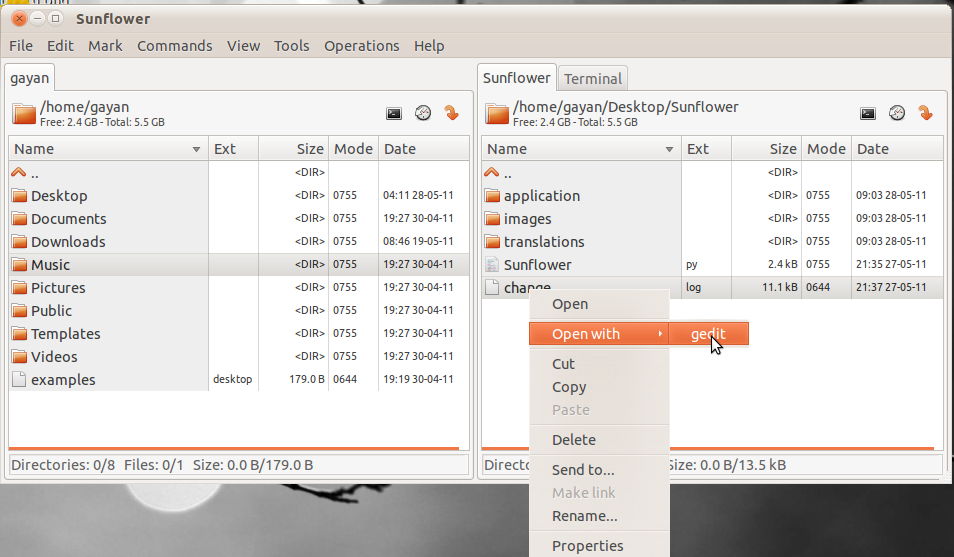Open the File menu
Screen dimensions: 954x557
point(21,46)
